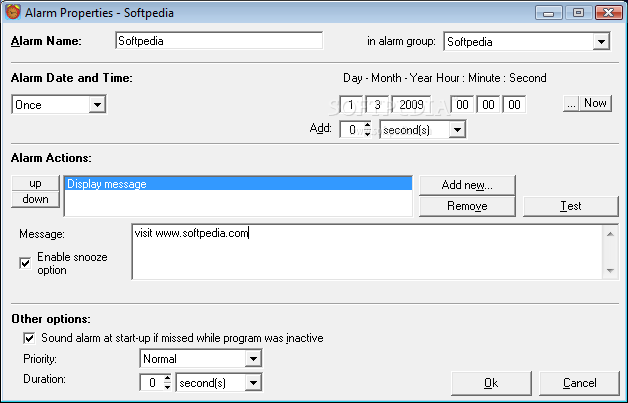Expand the Duration unit dropdown
The height and width of the screenshot is (403, 628).
coord(253,383)
